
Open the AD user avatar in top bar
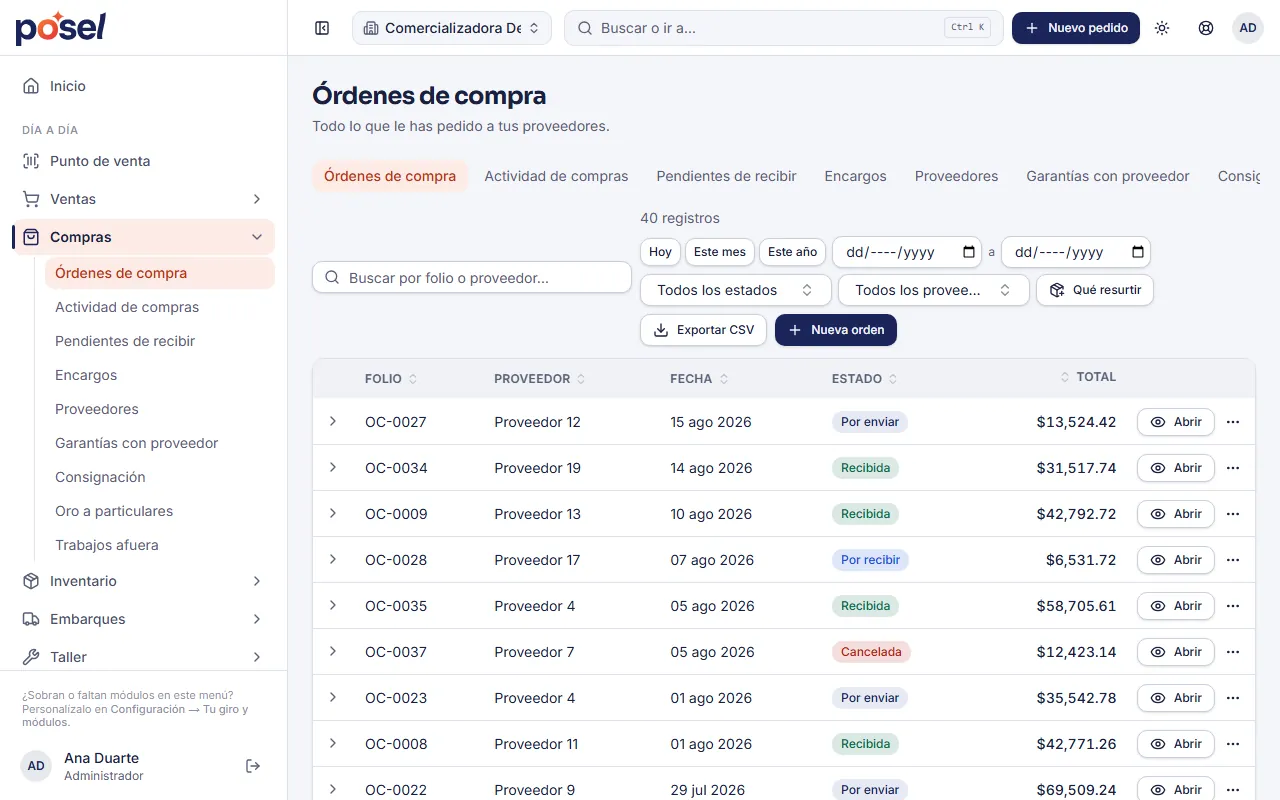pos(1248,28)
